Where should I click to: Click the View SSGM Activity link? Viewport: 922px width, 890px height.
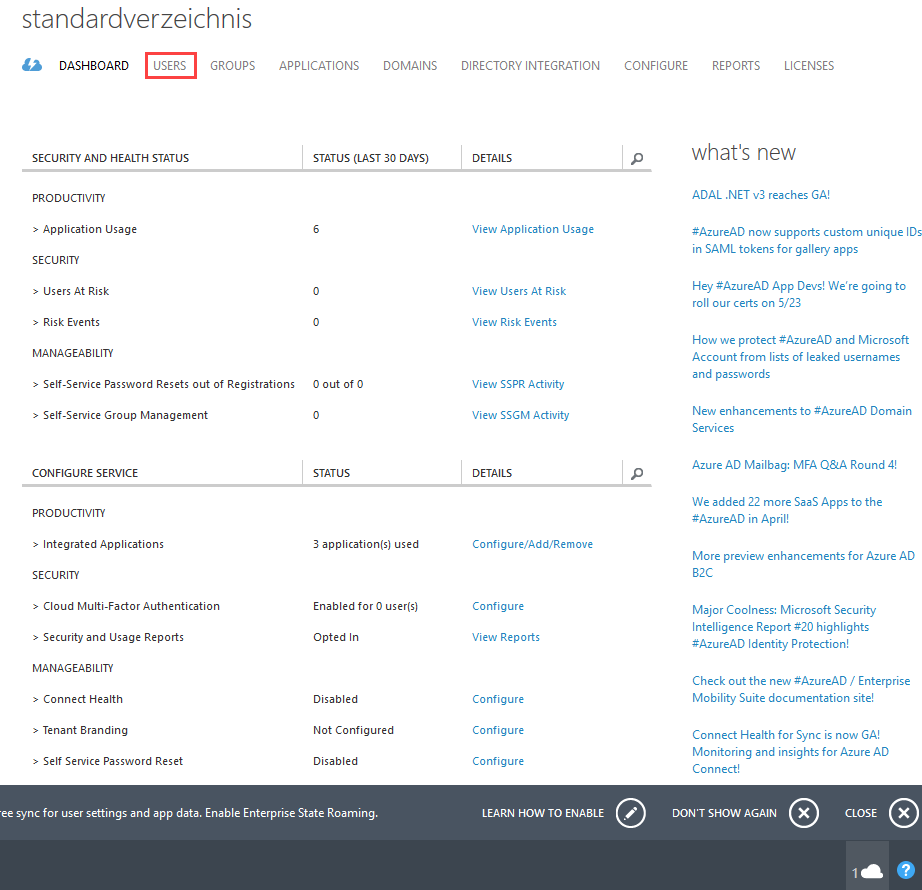tap(520, 415)
